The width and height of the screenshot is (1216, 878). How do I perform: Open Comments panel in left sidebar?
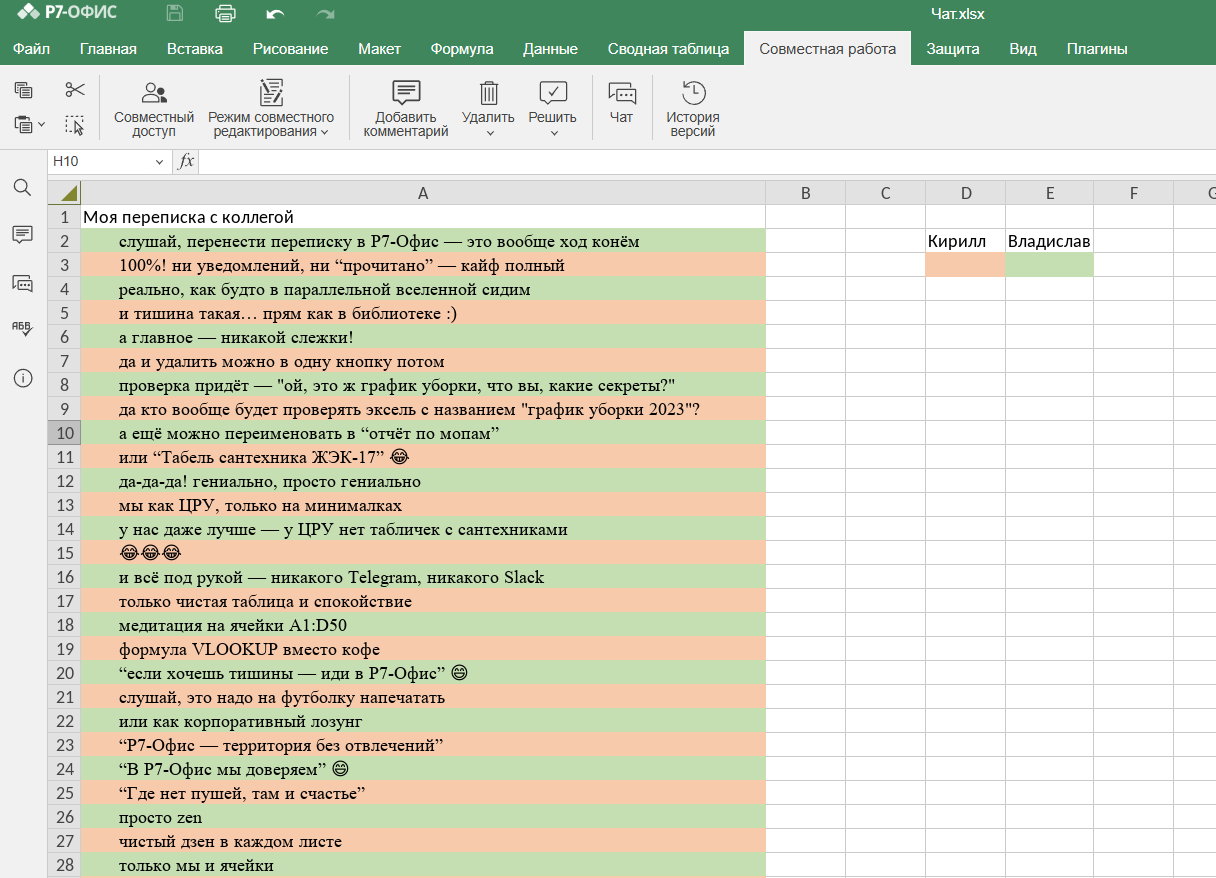click(x=22, y=234)
